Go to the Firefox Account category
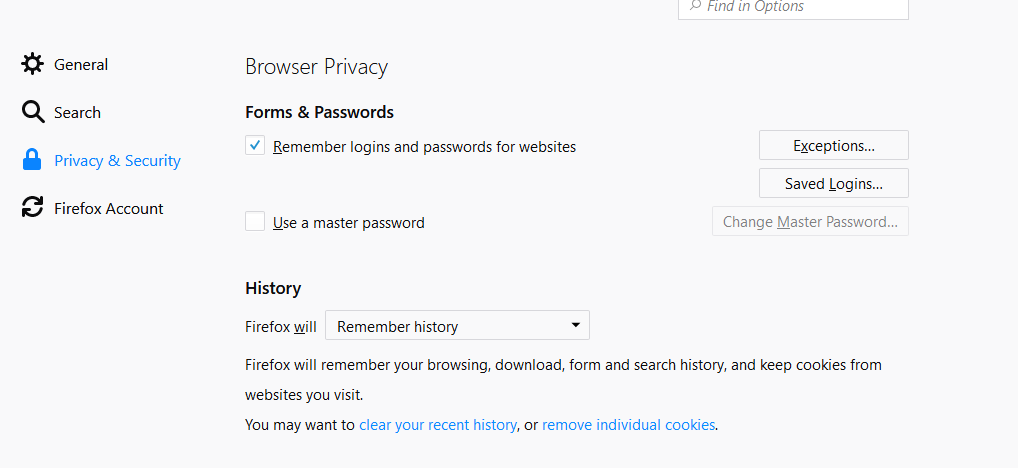1018x468 pixels. [x=108, y=208]
